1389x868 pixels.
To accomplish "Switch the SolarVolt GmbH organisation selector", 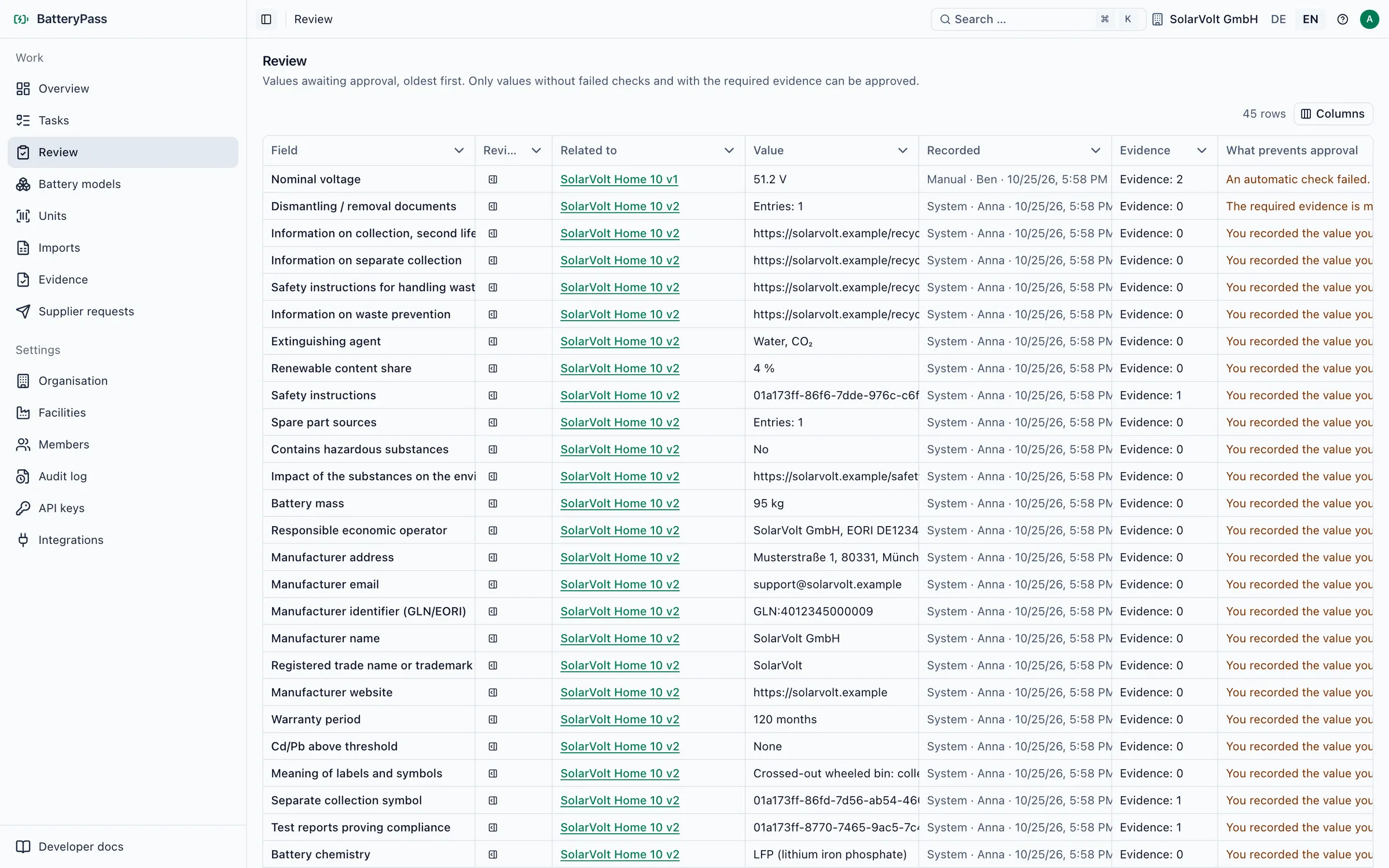I will (1206, 19).
